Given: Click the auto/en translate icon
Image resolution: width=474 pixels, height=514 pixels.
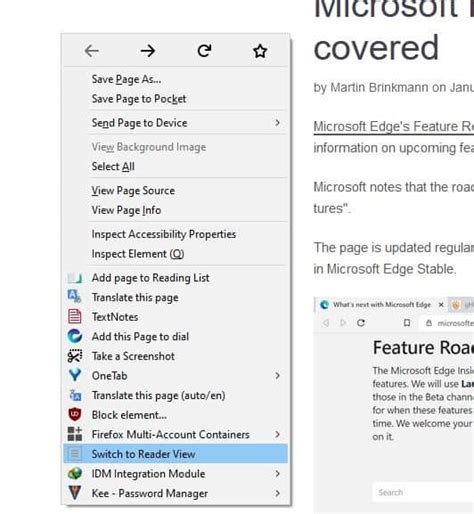Looking at the screenshot, I should (x=75, y=395).
